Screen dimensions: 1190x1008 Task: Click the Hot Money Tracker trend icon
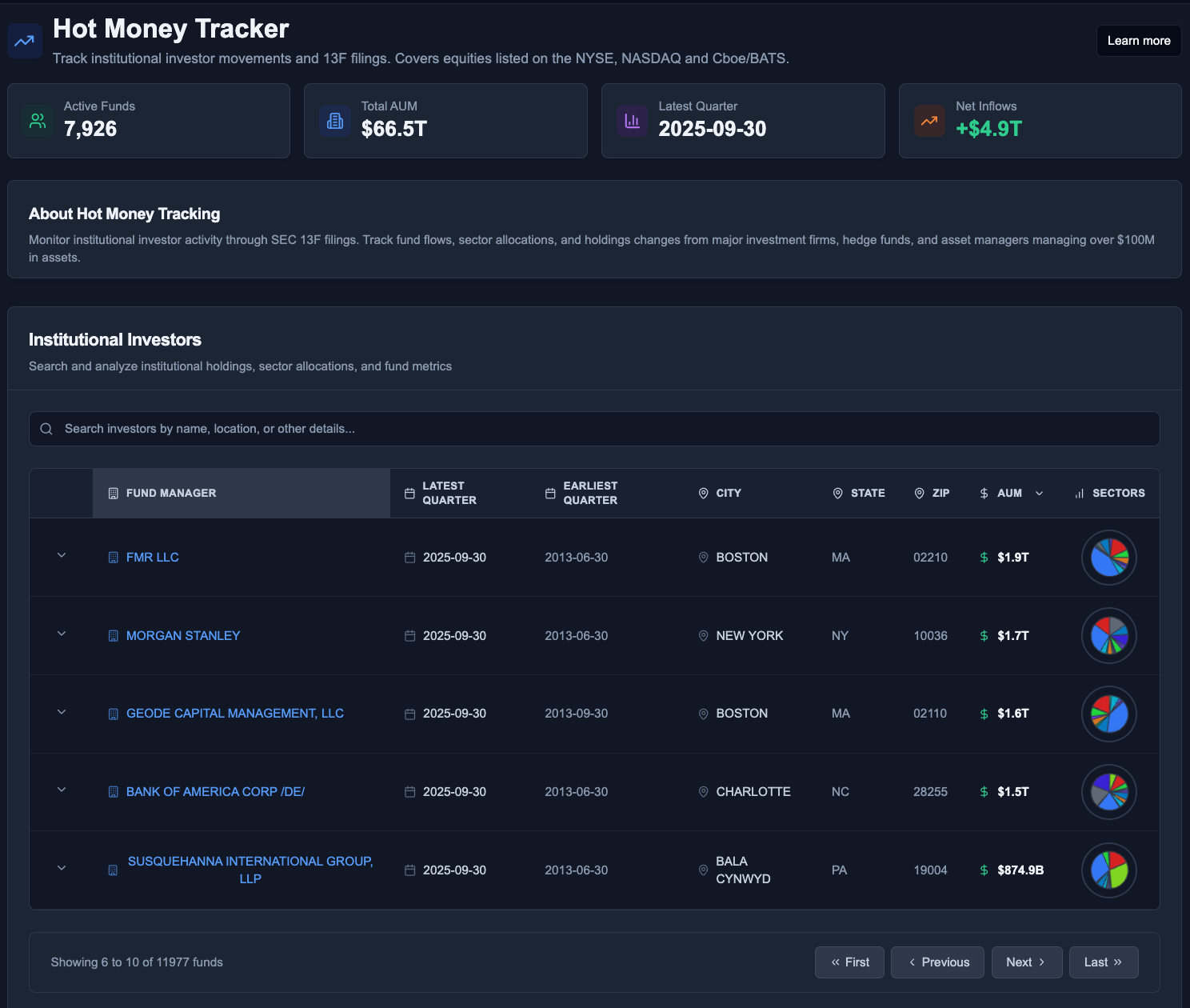tap(24, 40)
